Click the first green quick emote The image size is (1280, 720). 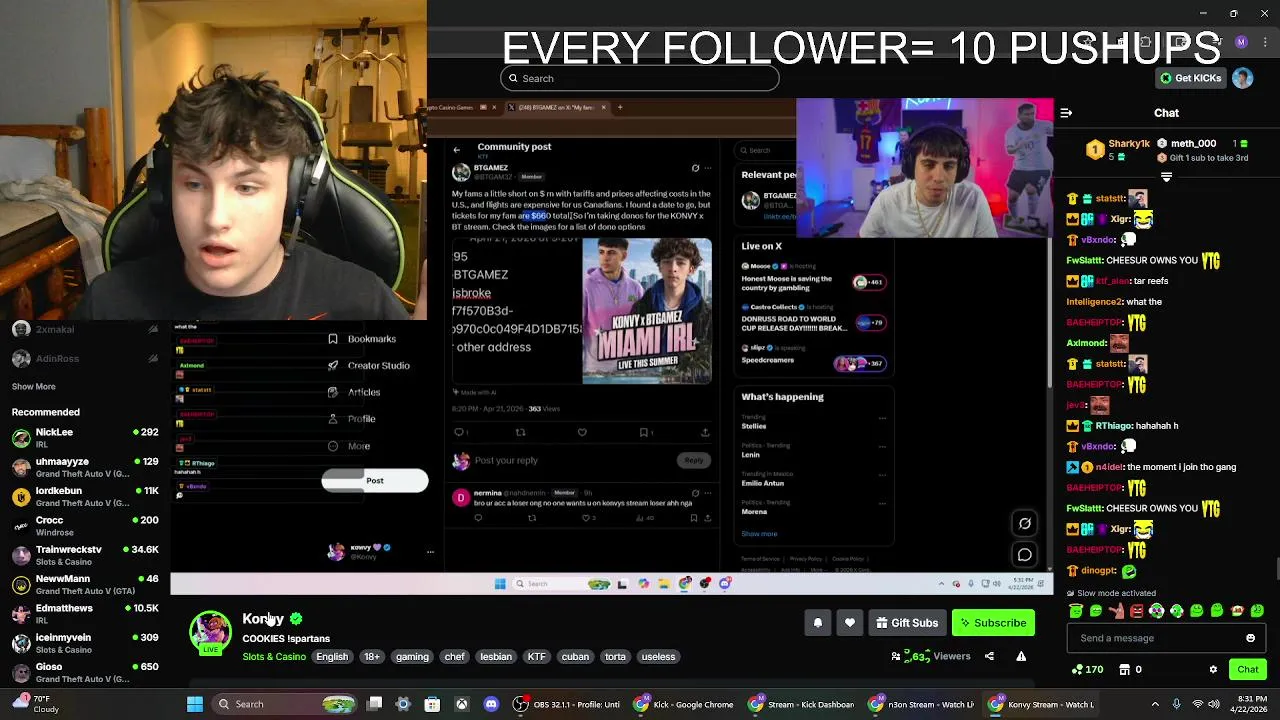(x=1076, y=611)
